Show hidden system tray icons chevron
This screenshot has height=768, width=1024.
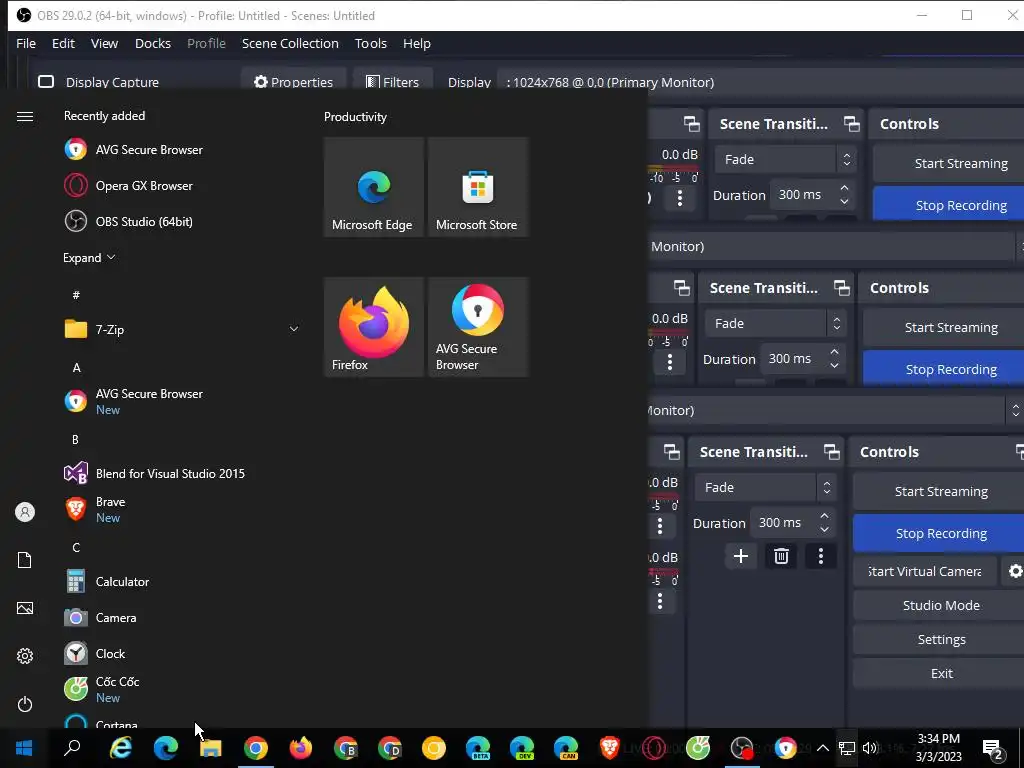point(823,748)
